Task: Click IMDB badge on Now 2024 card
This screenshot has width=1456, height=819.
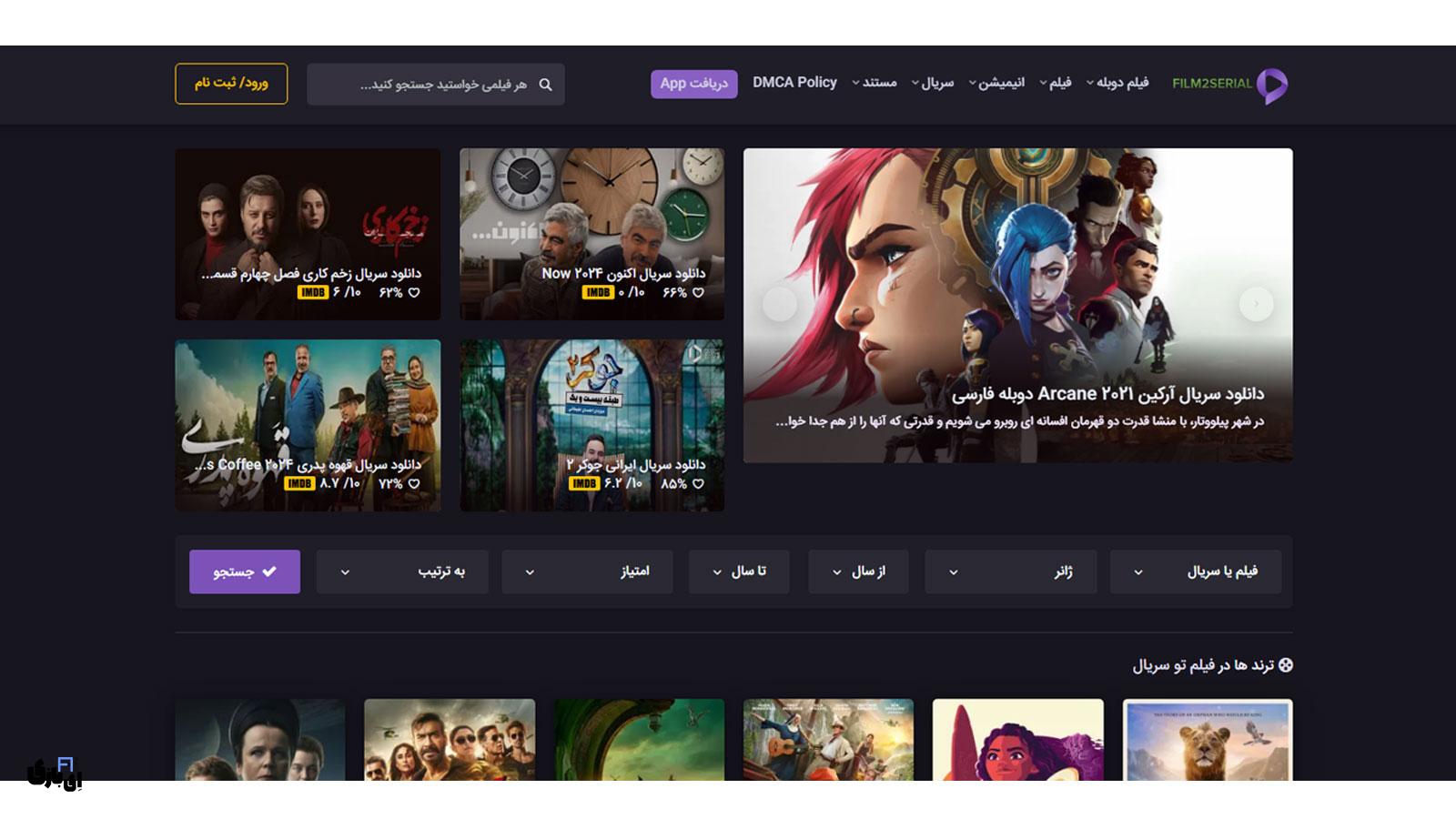Action: click(x=598, y=293)
